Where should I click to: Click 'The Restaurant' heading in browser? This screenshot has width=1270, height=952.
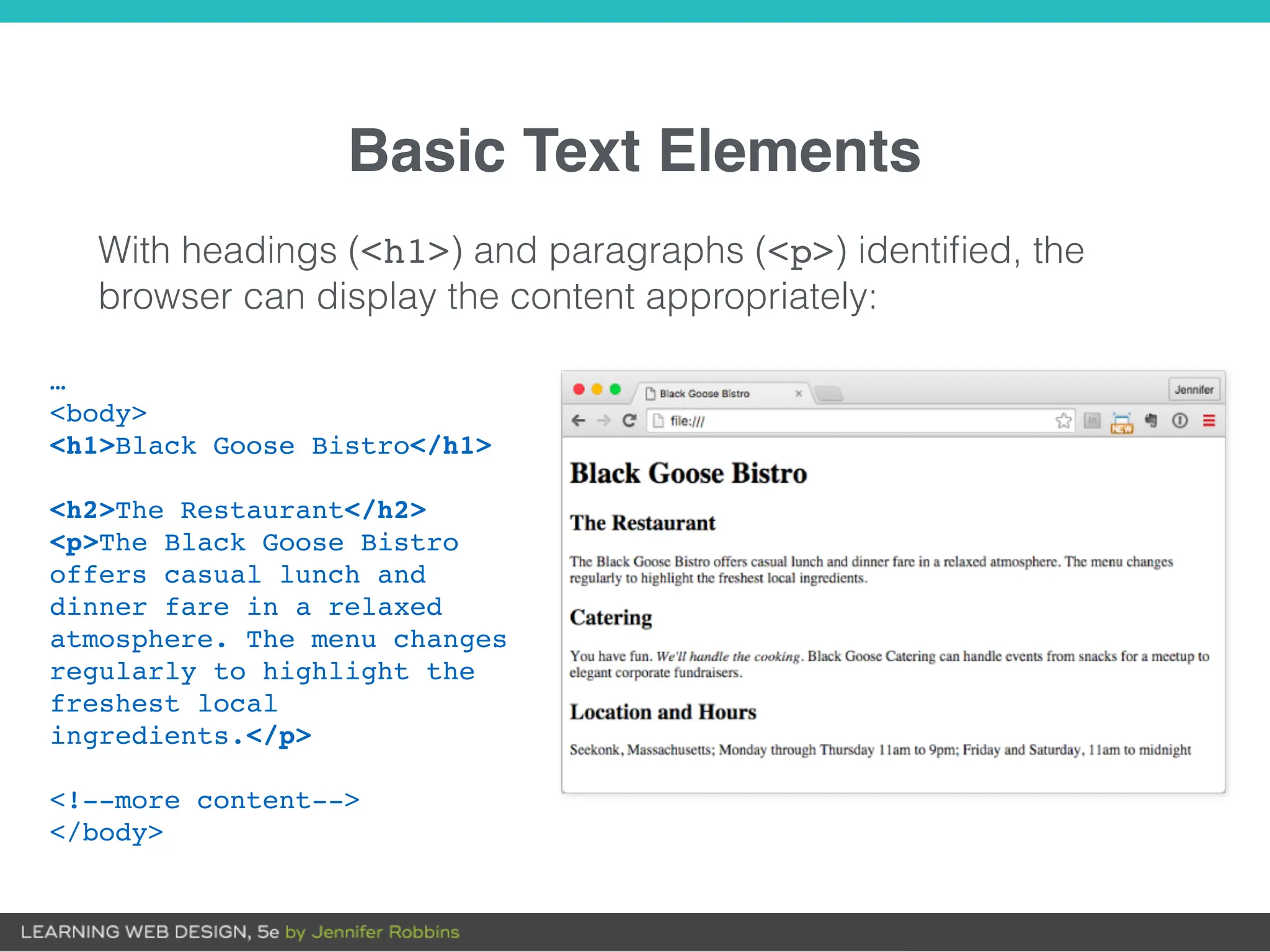point(642,523)
